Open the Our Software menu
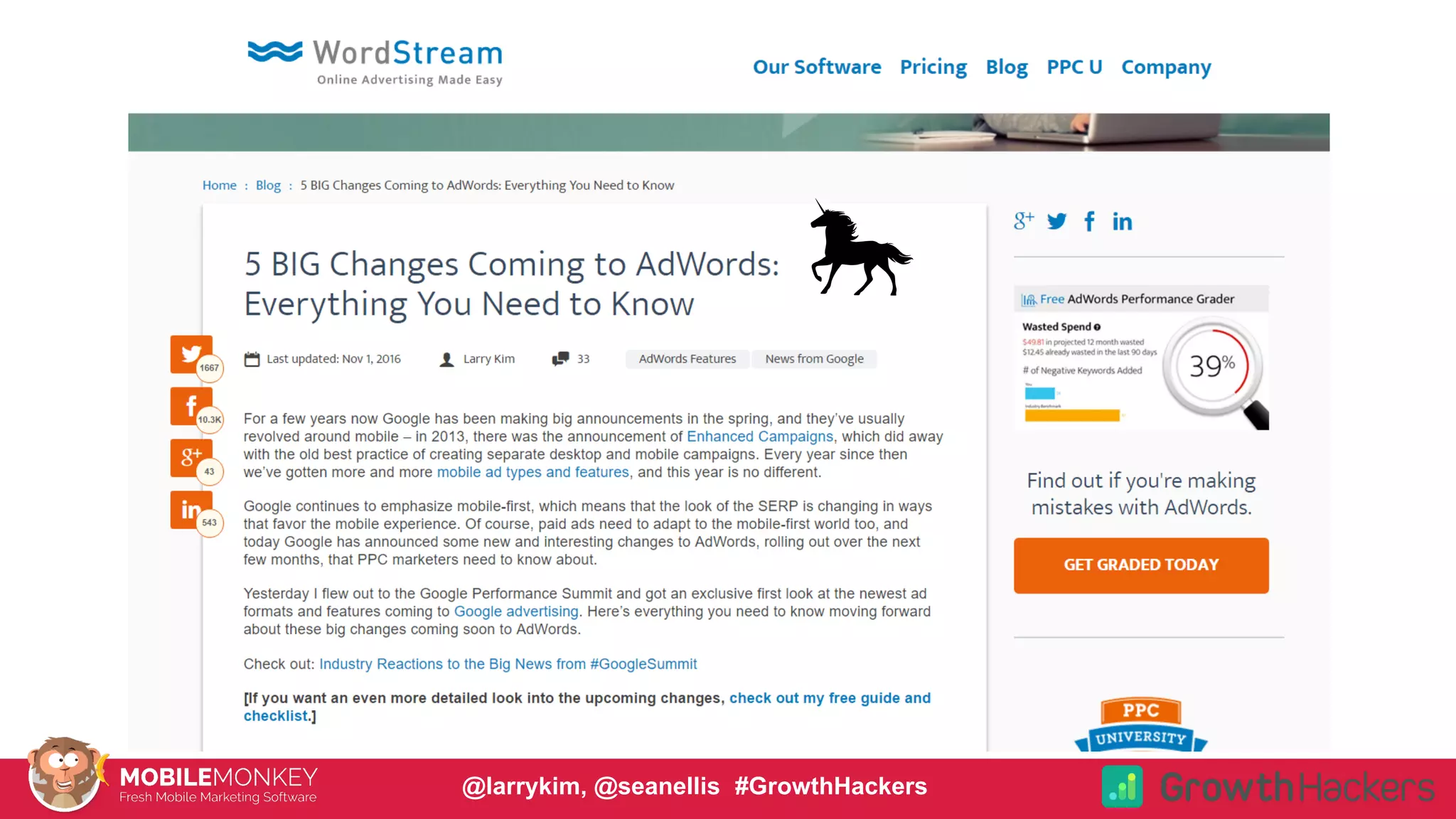1456x819 pixels. [817, 67]
